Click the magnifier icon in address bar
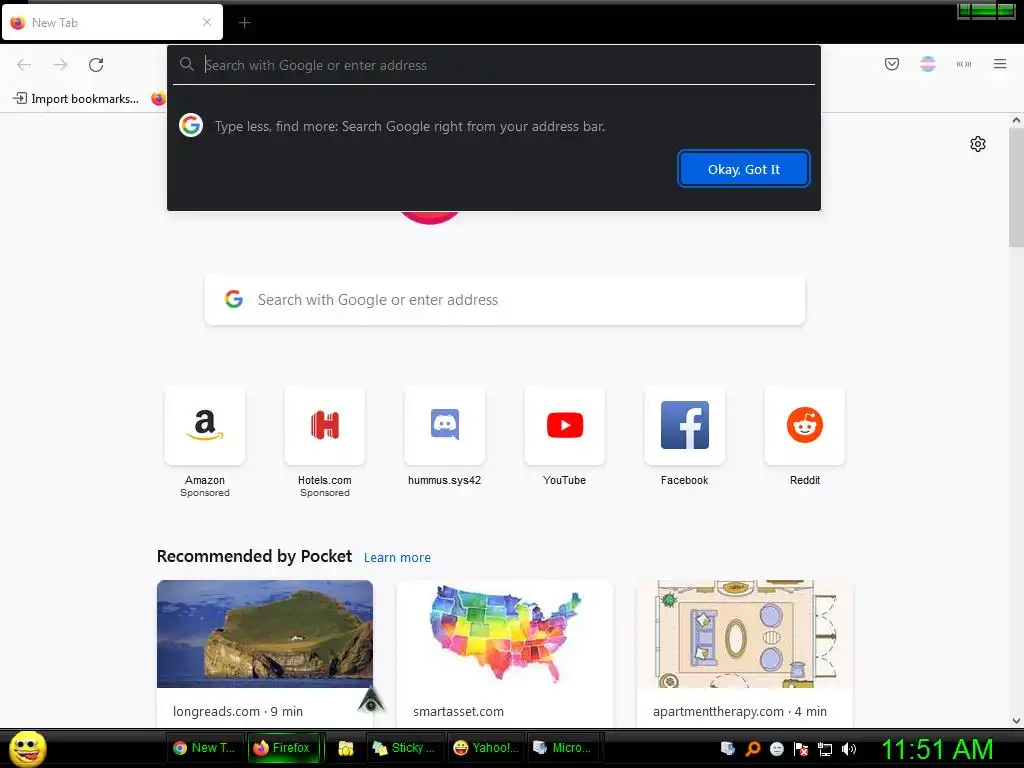The image size is (1024, 768). [x=187, y=64]
